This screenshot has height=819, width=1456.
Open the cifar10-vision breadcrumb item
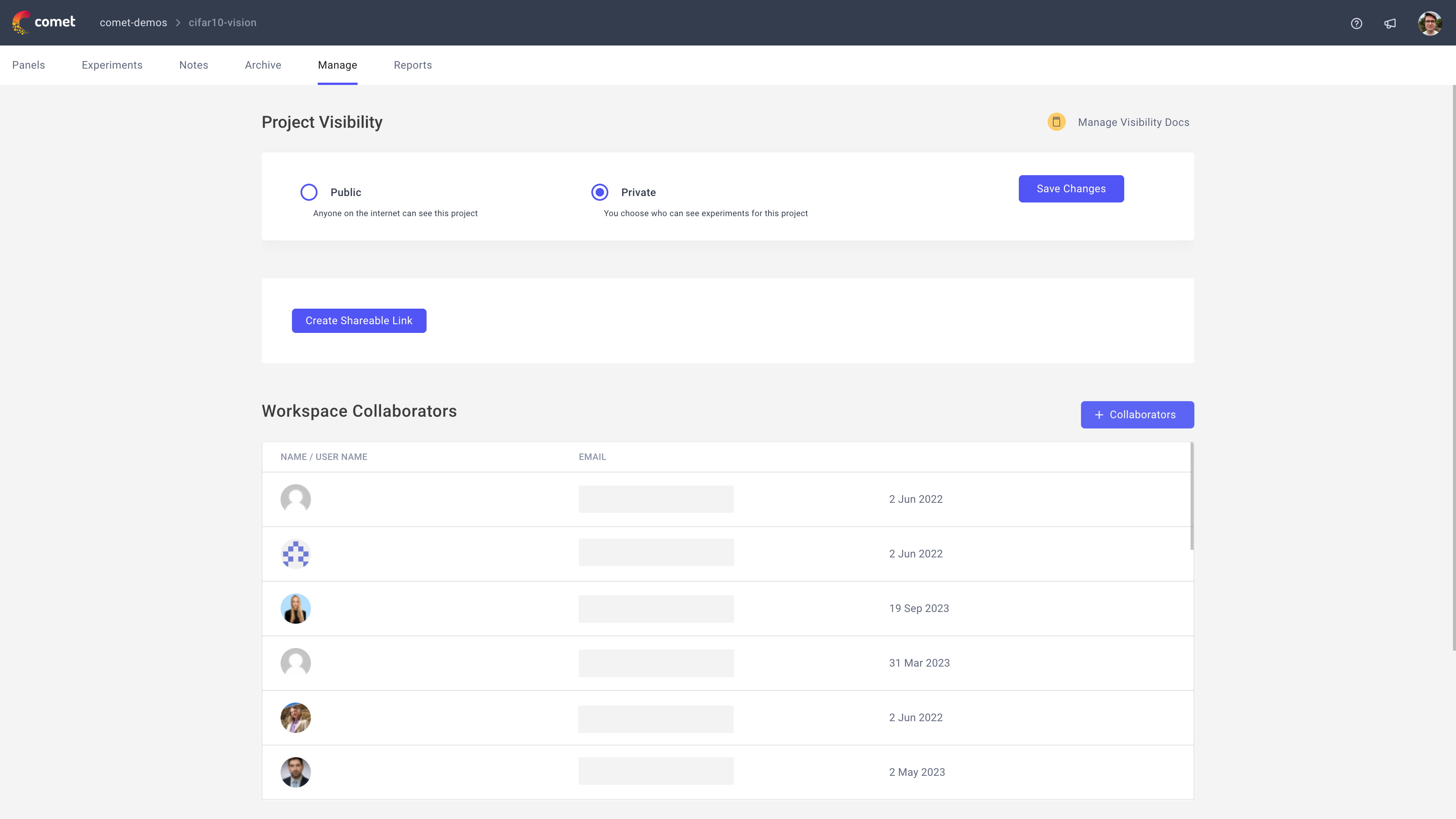[x=222, y=22]
